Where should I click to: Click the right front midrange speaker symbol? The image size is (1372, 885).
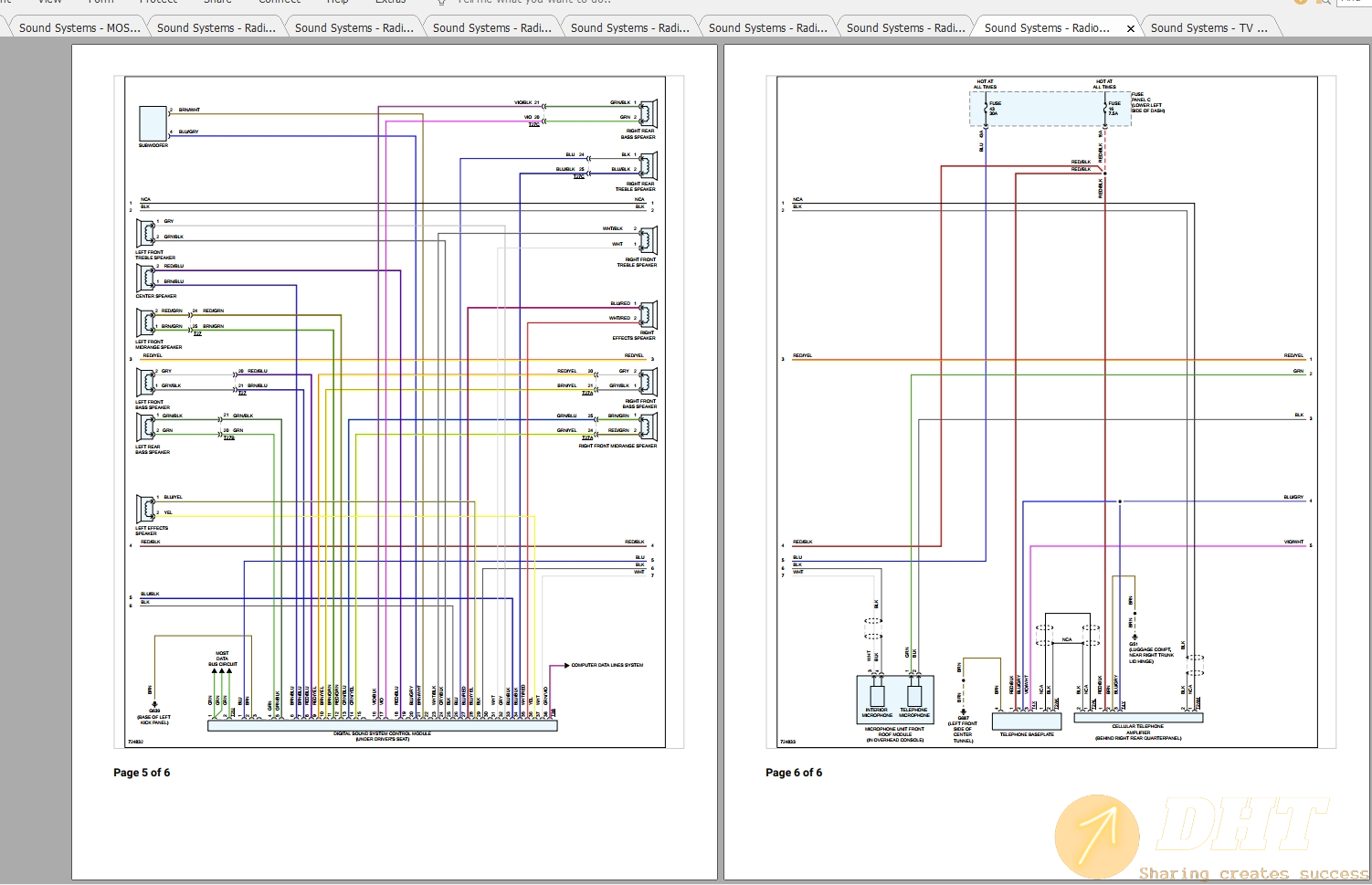[x=648, y=427]
